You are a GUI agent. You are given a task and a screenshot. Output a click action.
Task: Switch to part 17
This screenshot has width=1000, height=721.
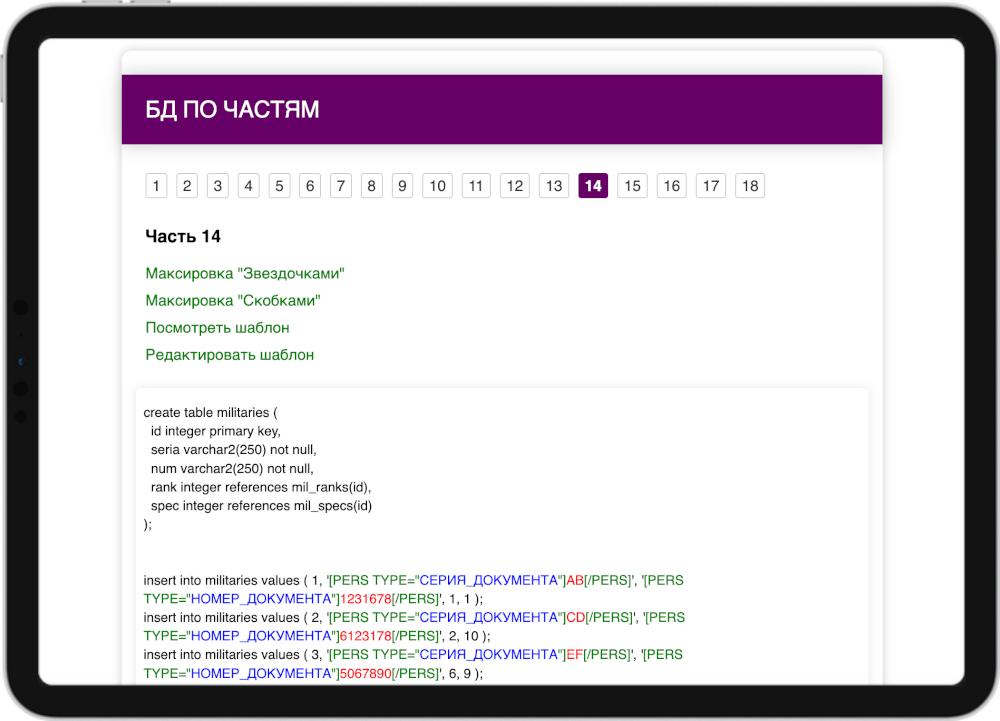(711, 186)
